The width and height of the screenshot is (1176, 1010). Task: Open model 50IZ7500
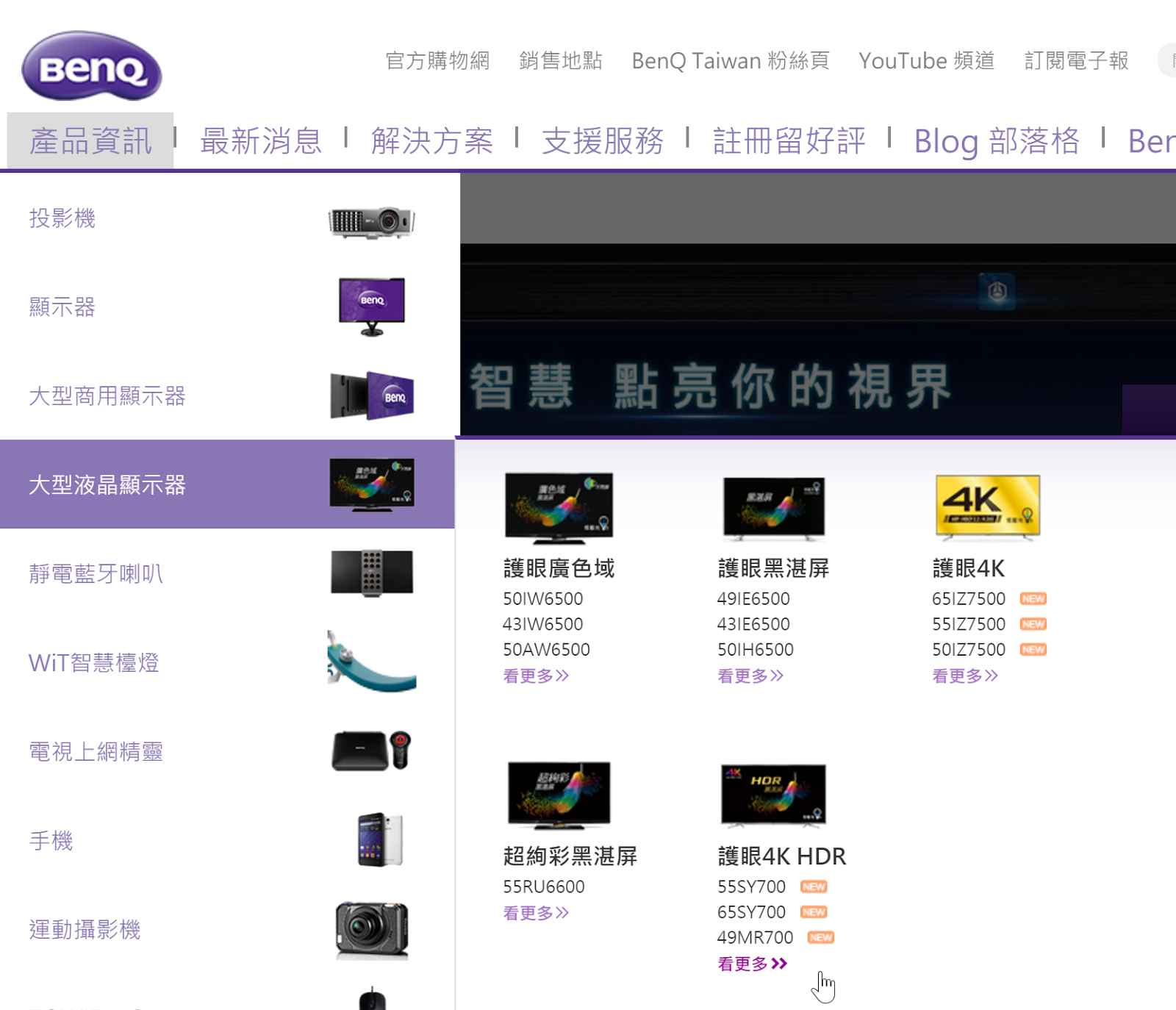[x=969, y=650]
